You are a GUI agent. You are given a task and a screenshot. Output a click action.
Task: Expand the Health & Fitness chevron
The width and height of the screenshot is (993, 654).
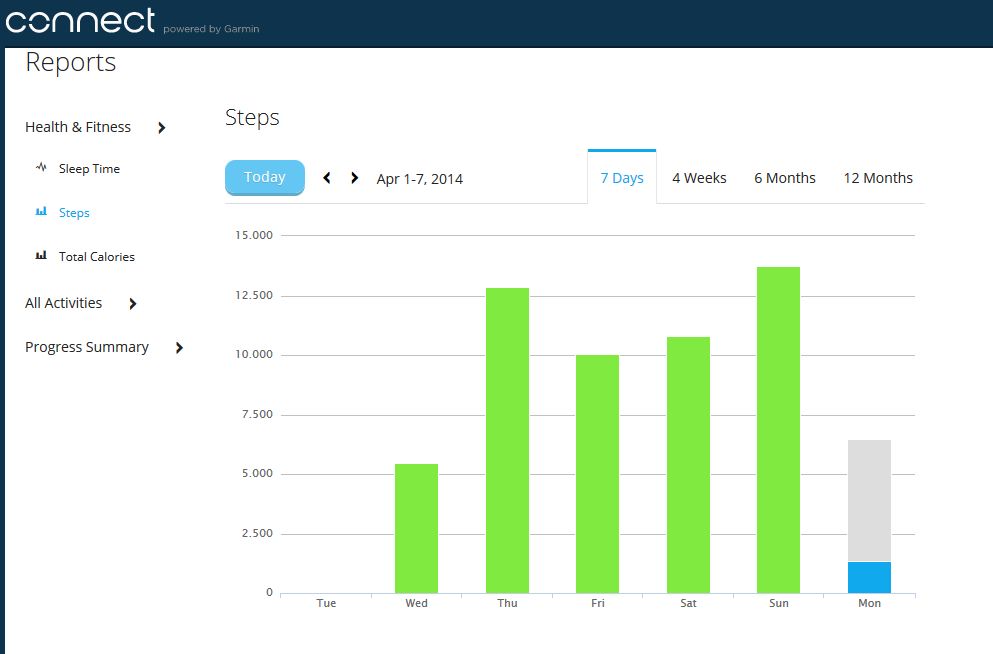click(x=161, y=128)
